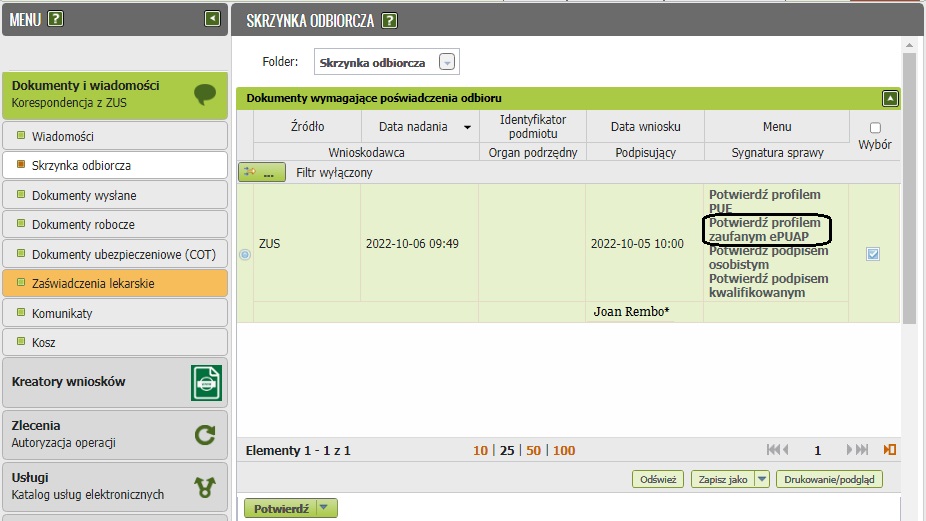Open the filter settings icon button
The height and width of the screenshot is (521, 926).
[261, 172]
